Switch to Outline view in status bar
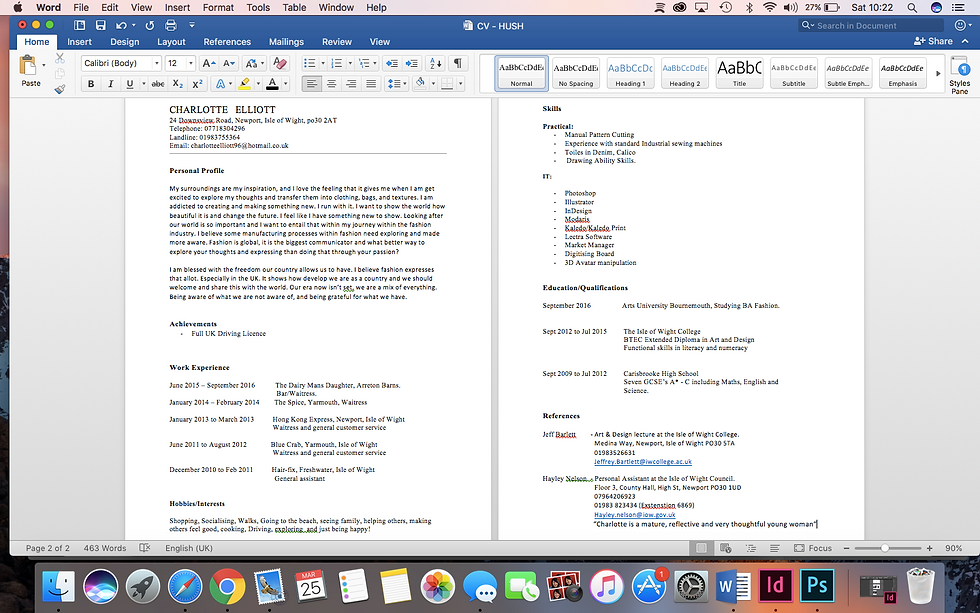This screenshot has height=613, width=980. point(751,548)
